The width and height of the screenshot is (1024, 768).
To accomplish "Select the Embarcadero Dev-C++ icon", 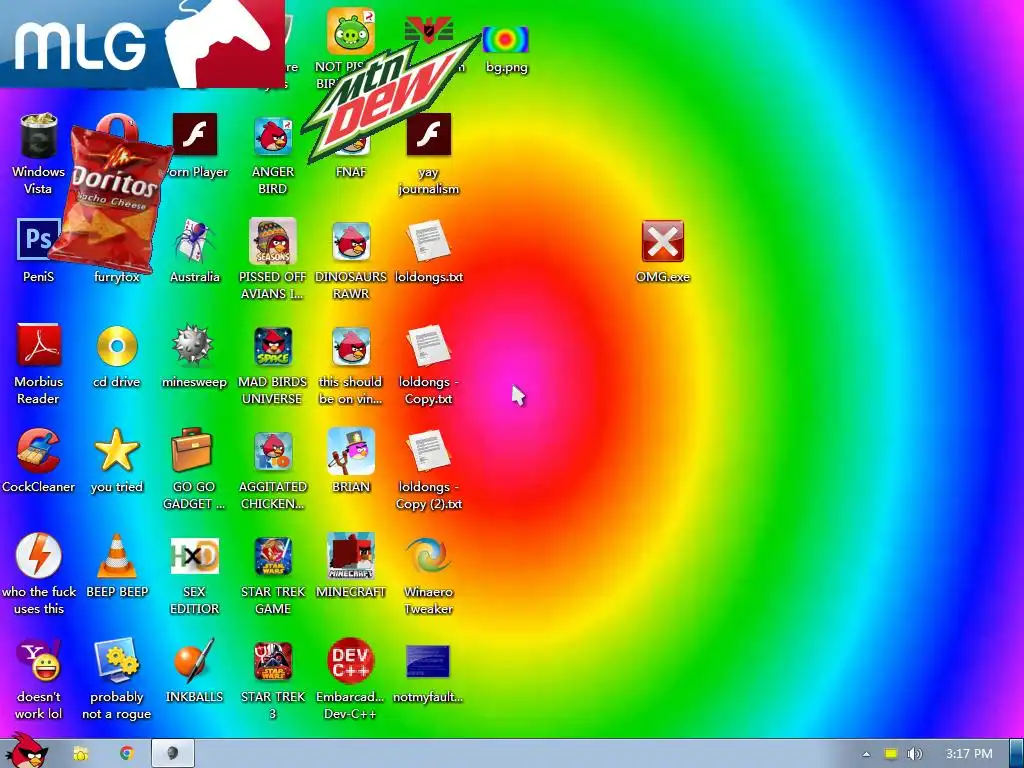I will 351,661.
